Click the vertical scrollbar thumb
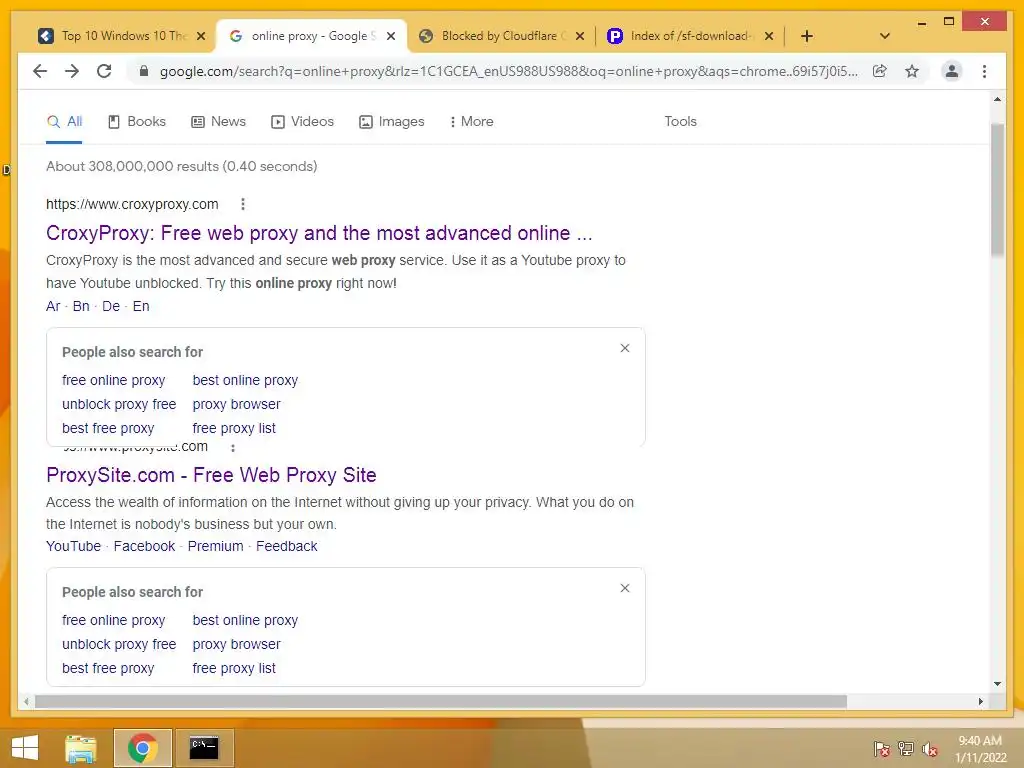This screenshot has width=1024, height=768. point(997,189)
